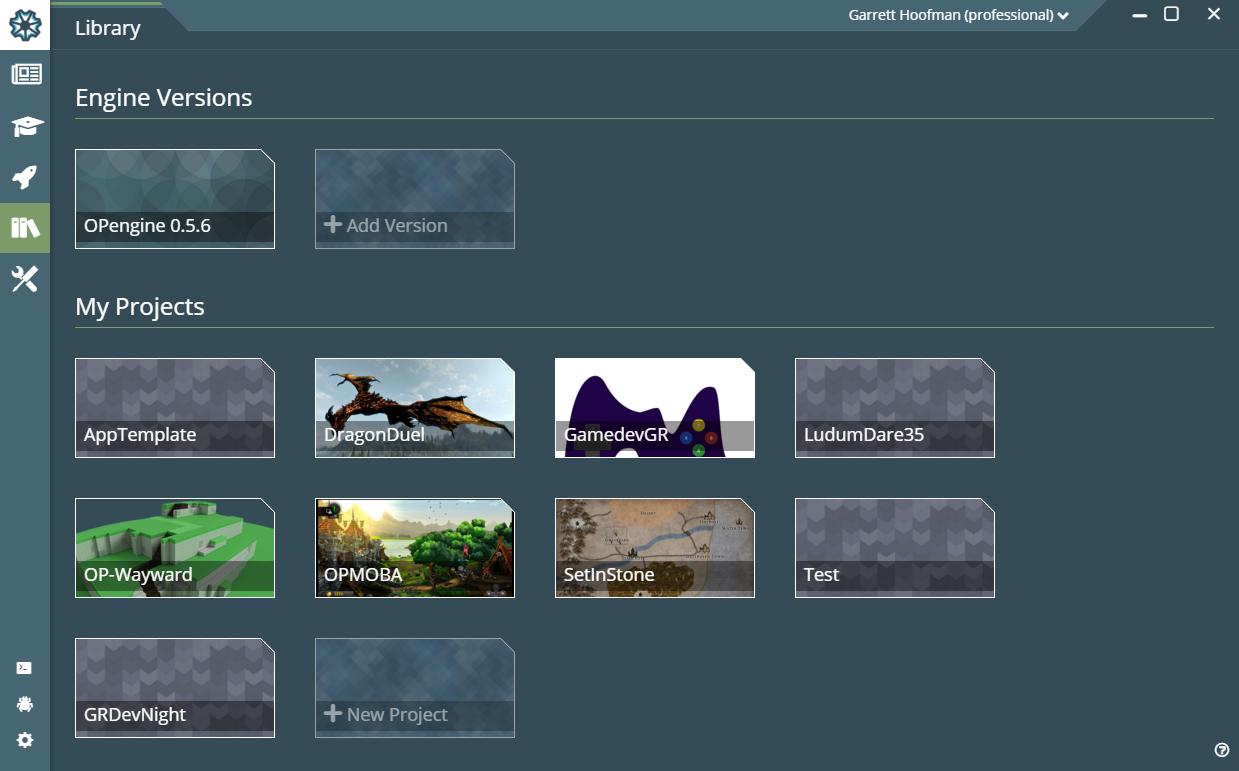Select the OPMOBA project tile

[414, 548]
